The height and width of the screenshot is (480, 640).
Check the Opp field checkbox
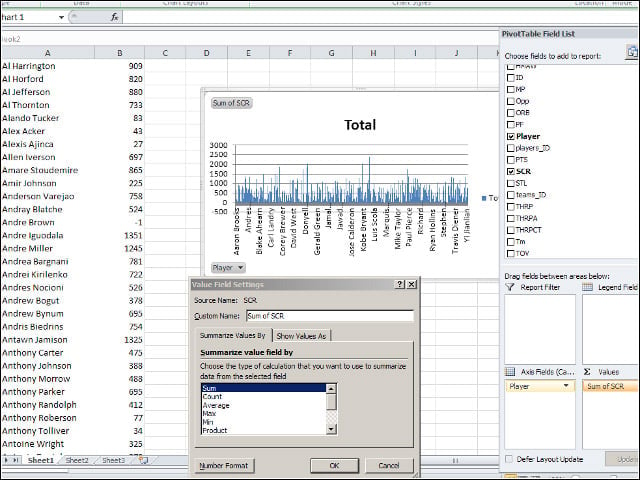pyautogui.click(x=511, y=101)
